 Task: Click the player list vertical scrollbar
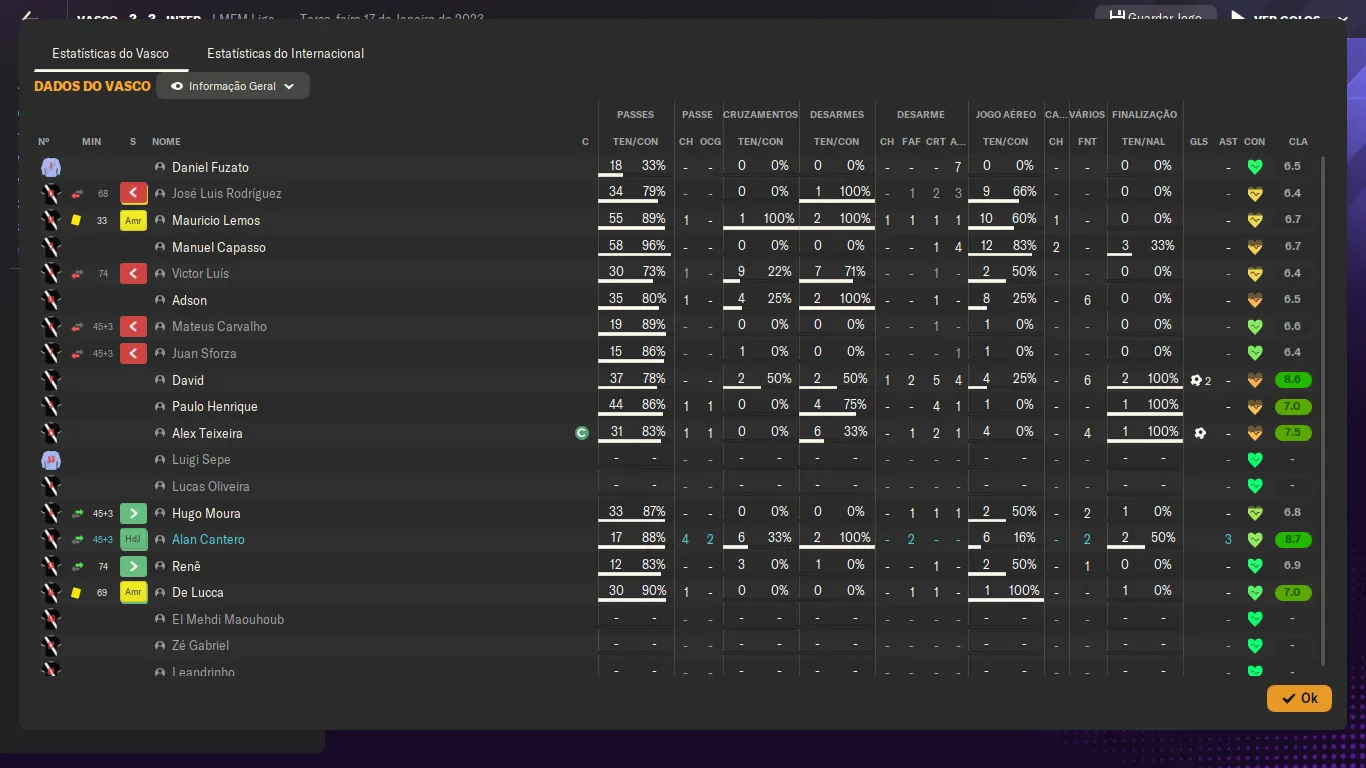click(1324, 410)
